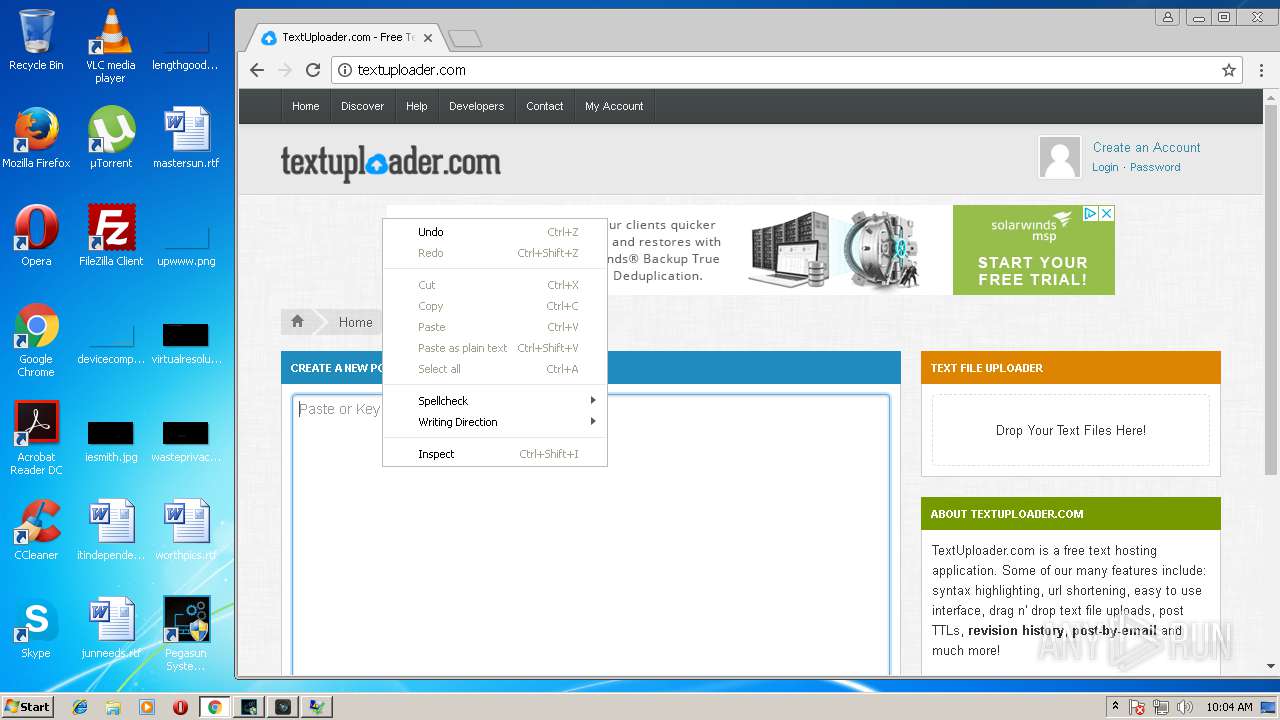Open the lengthgood desktop file
The image size is (1280, 720).
pos(186,52)
